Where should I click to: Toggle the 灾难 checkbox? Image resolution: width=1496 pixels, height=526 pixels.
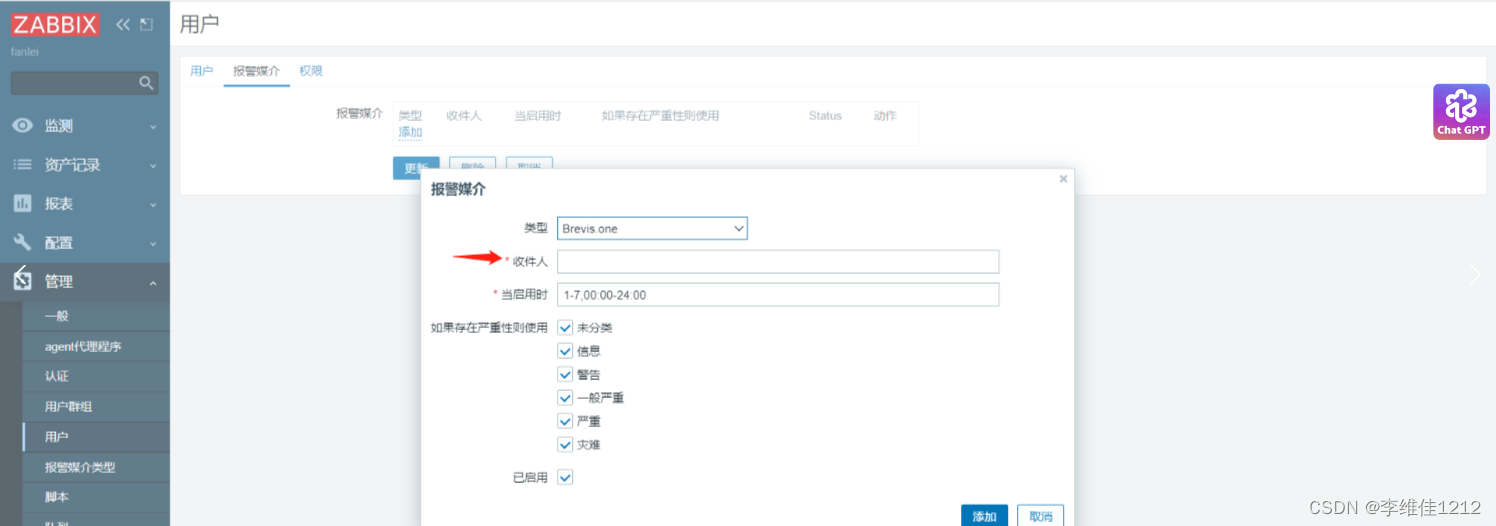pyautogui.click(x=565, y=445)
